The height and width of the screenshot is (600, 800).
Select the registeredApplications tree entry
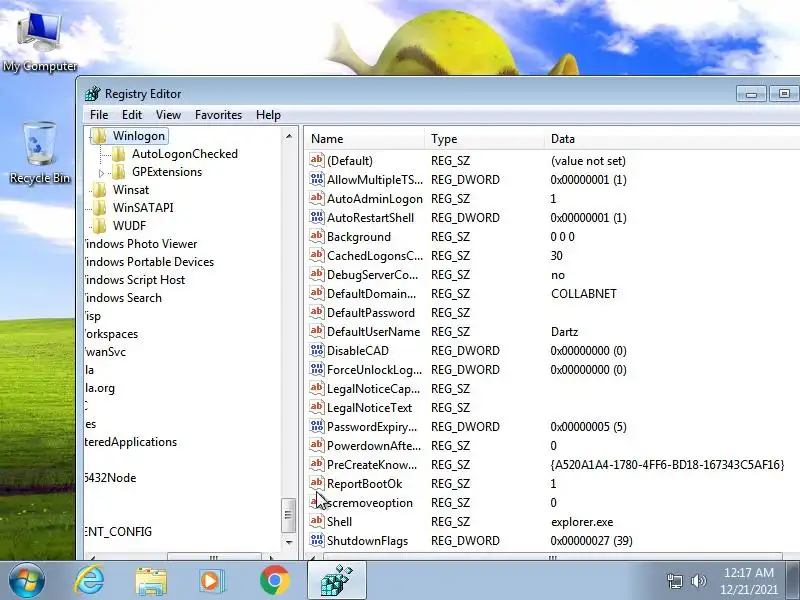[131, 442]
